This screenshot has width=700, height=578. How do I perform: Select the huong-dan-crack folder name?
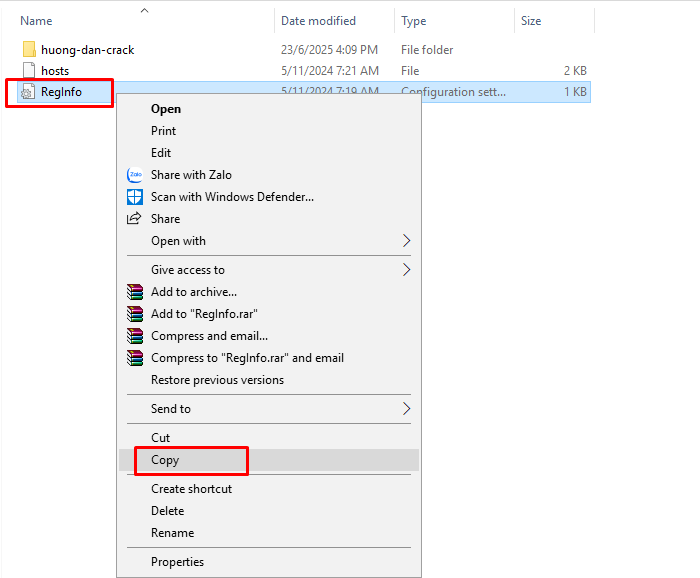tap(88, 50)
